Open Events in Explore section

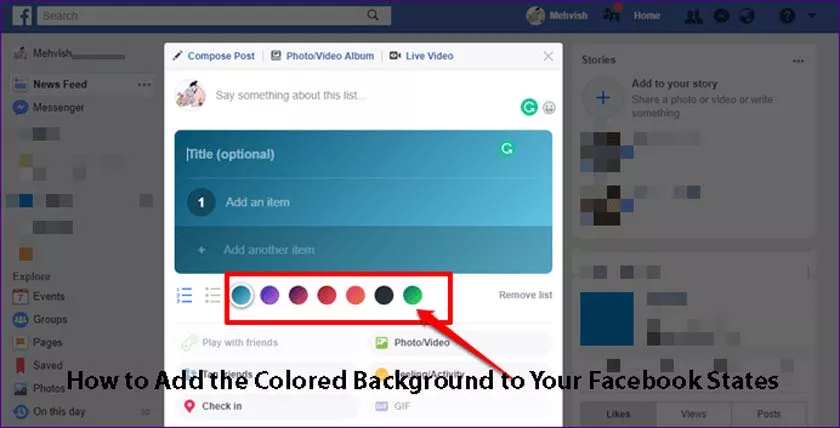(49, 296)
